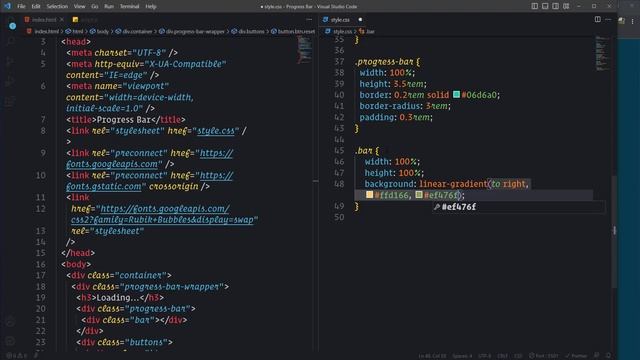
Task: Accept the #ef476f autocomplete suggestion
Action: 519,207
